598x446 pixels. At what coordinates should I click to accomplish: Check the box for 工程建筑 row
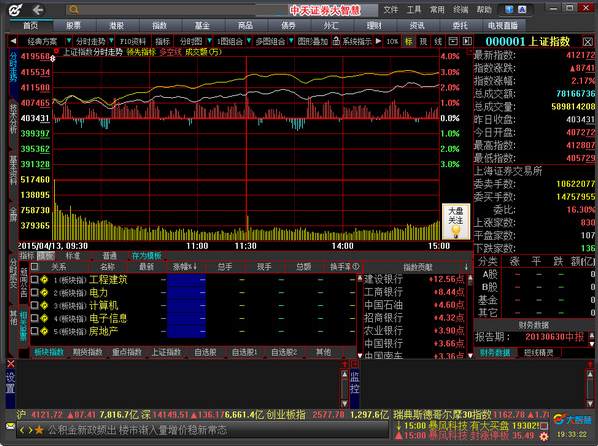pos(34,280)
